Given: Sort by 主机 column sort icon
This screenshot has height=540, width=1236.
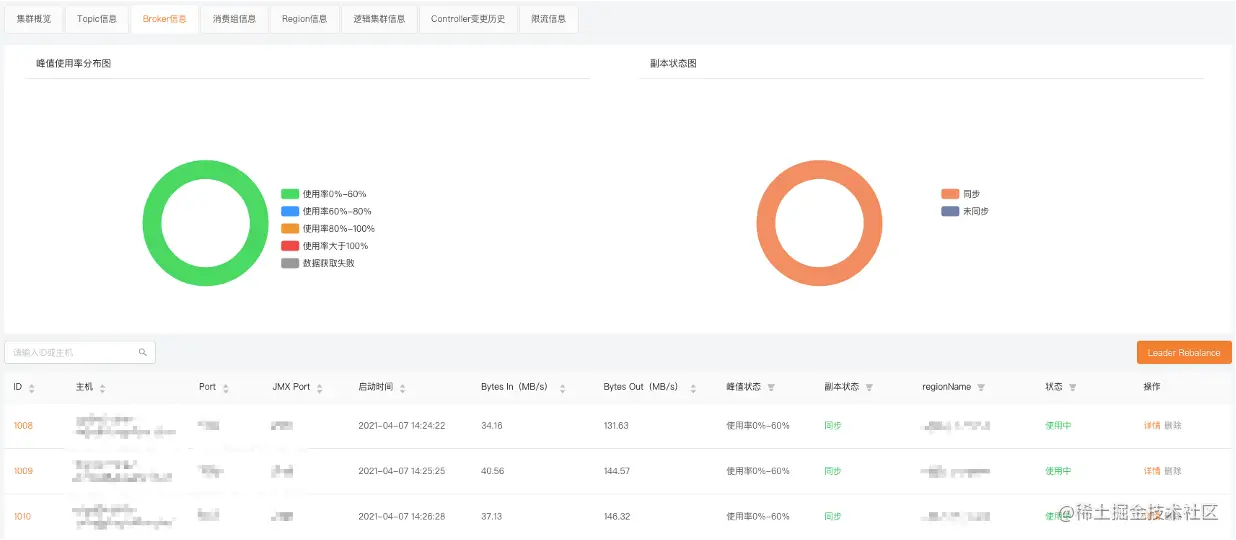Looking at the screenshot, I should [102, 388].
